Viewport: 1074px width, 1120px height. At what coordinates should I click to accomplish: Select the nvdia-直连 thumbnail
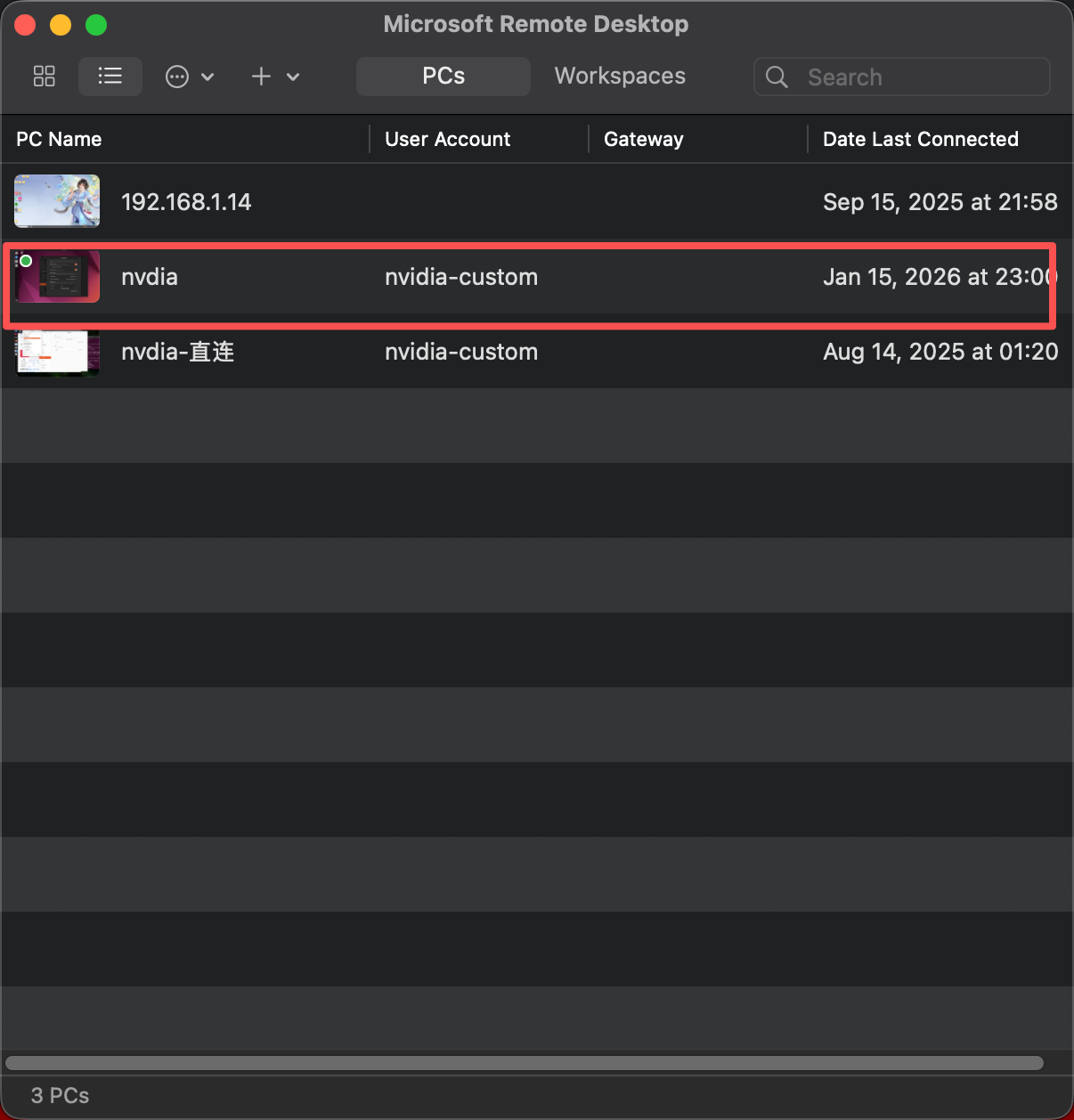[57, 353]
